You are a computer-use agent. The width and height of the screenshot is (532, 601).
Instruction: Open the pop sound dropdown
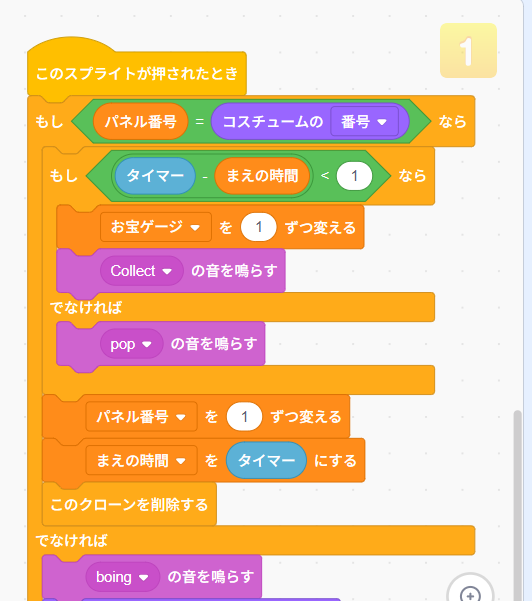click(131, 344)
